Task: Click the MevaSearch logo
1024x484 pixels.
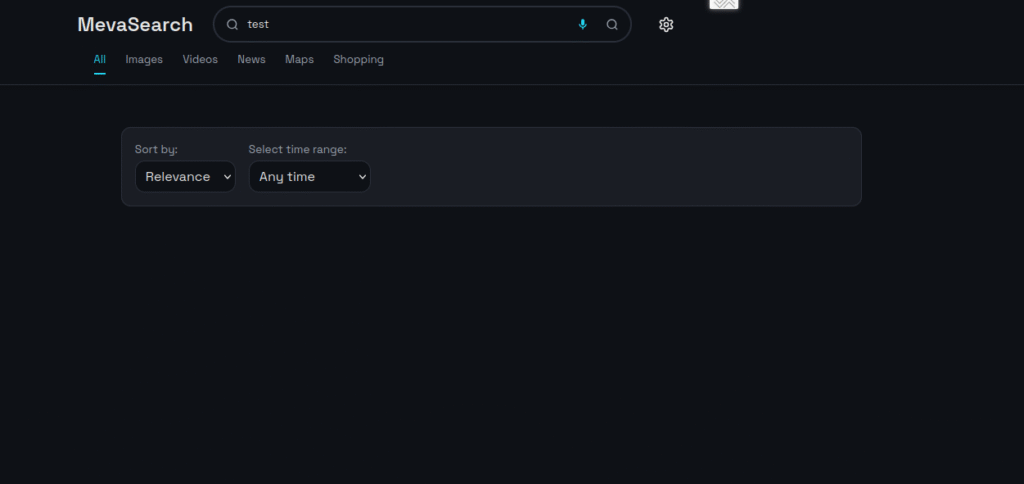Action: coord(135,25)
